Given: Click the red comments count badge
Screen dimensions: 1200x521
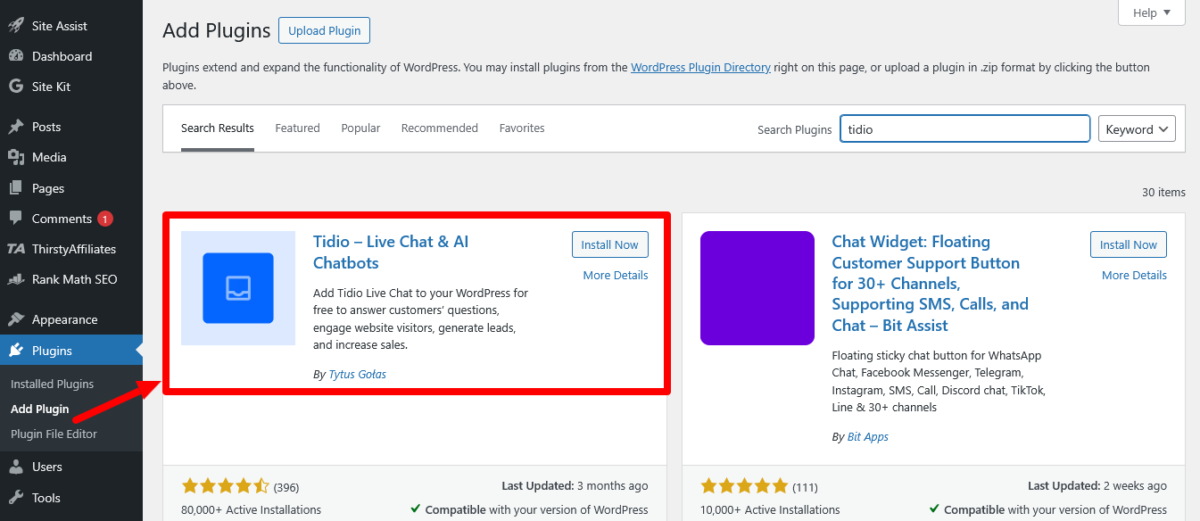Looking at the screenshot, I should click(x=106, y=219).
